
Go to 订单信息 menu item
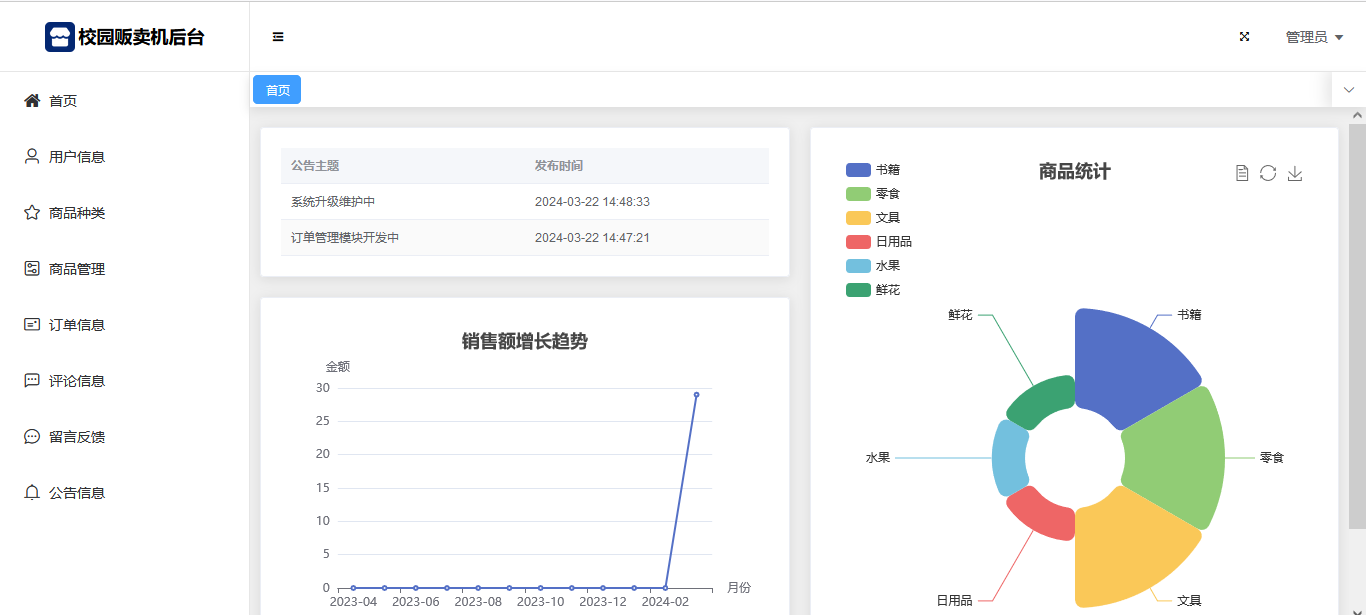click(77, 325)
